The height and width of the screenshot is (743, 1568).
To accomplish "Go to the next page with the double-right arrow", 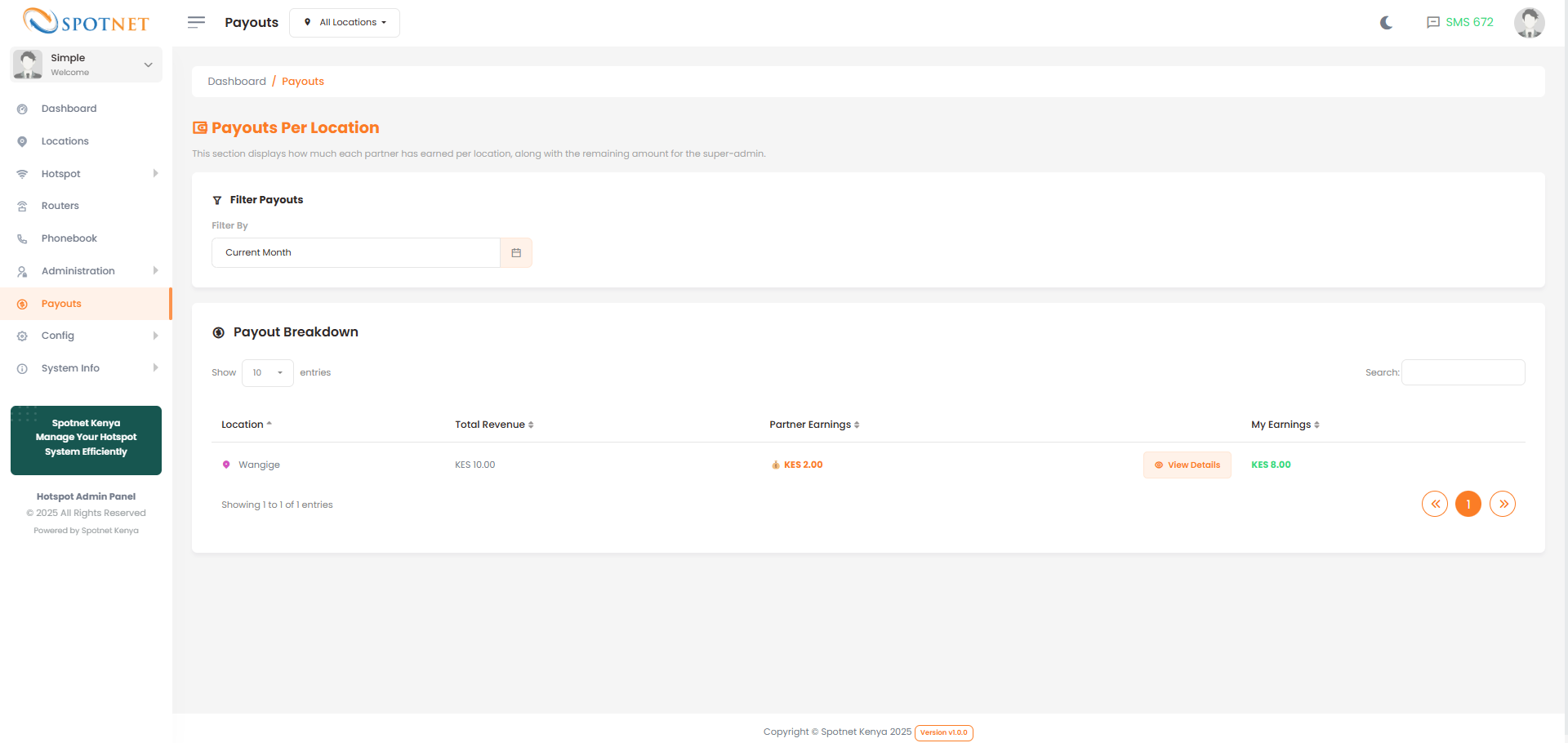I will (x=1503, y=505).
